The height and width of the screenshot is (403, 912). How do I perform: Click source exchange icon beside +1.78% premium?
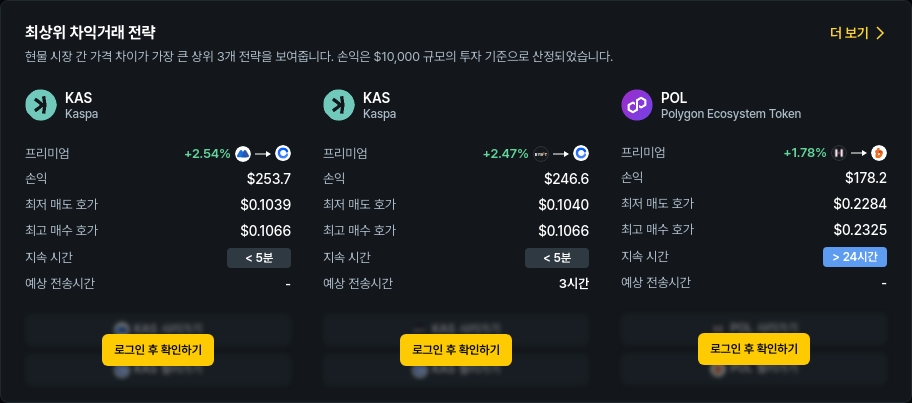(x=839, y=154)
